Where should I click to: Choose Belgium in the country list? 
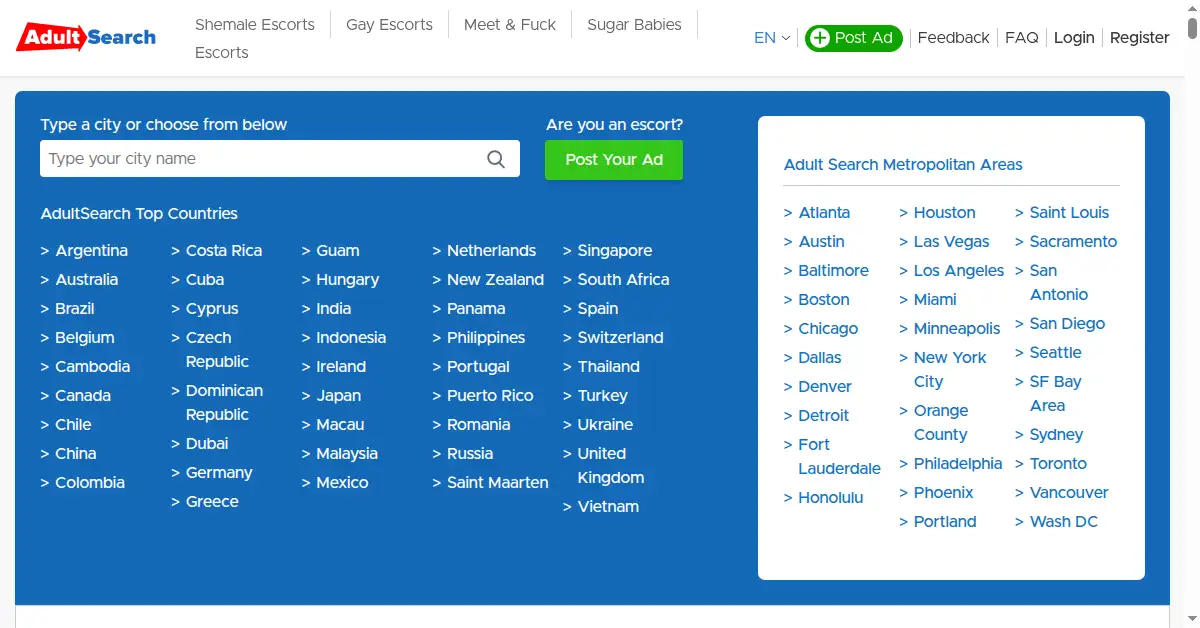(x=84, y=338)
